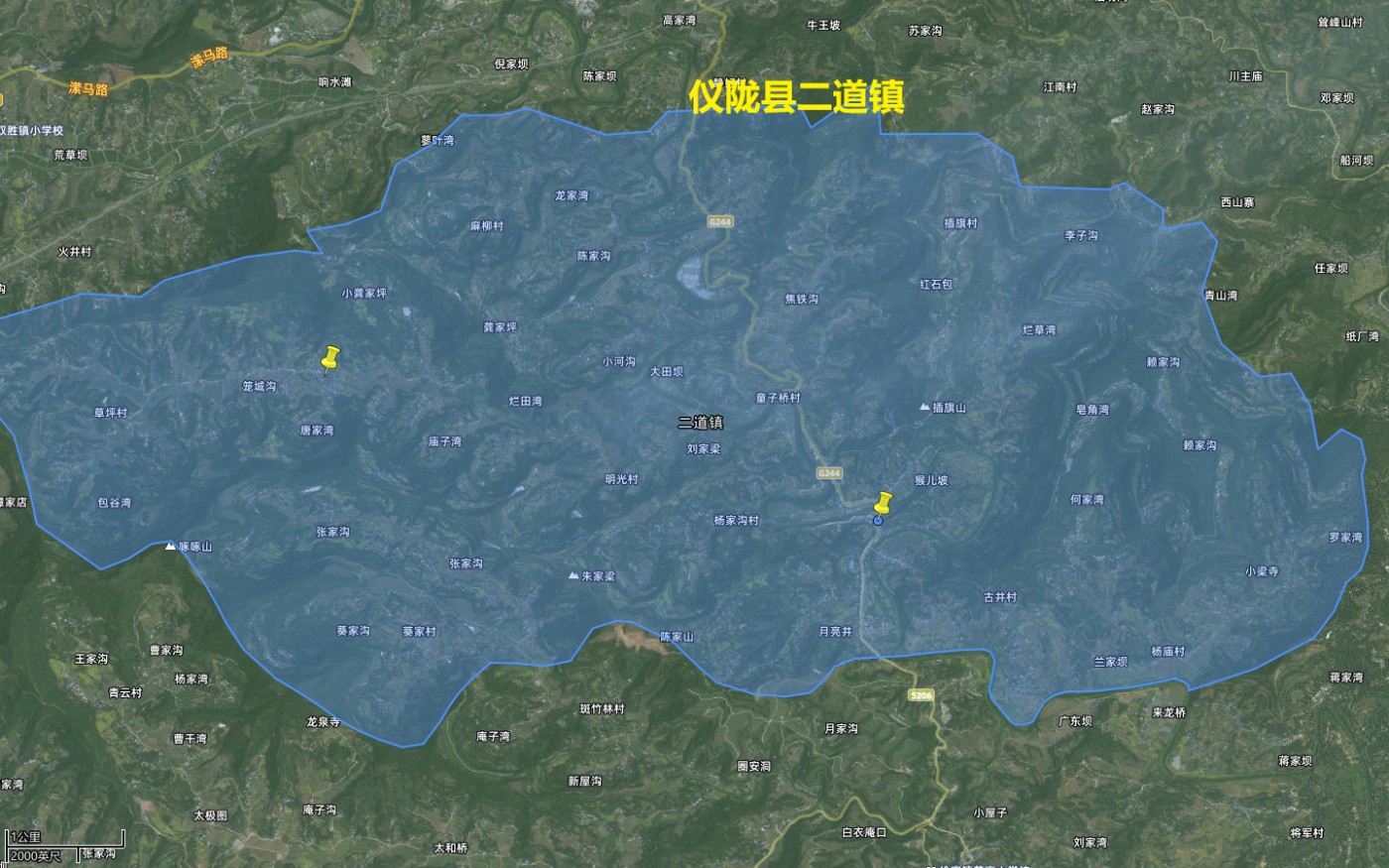Click the S206 road shield

[921, 695]
